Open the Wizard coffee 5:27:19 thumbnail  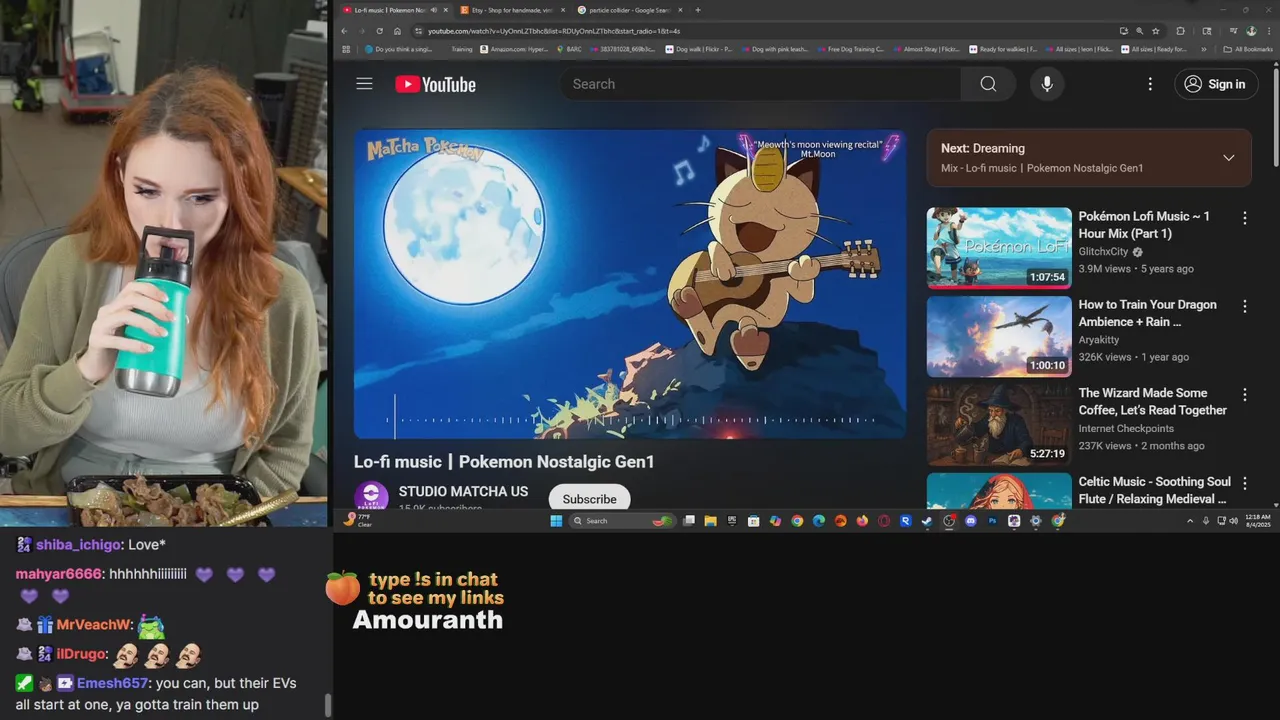[999, 425]
